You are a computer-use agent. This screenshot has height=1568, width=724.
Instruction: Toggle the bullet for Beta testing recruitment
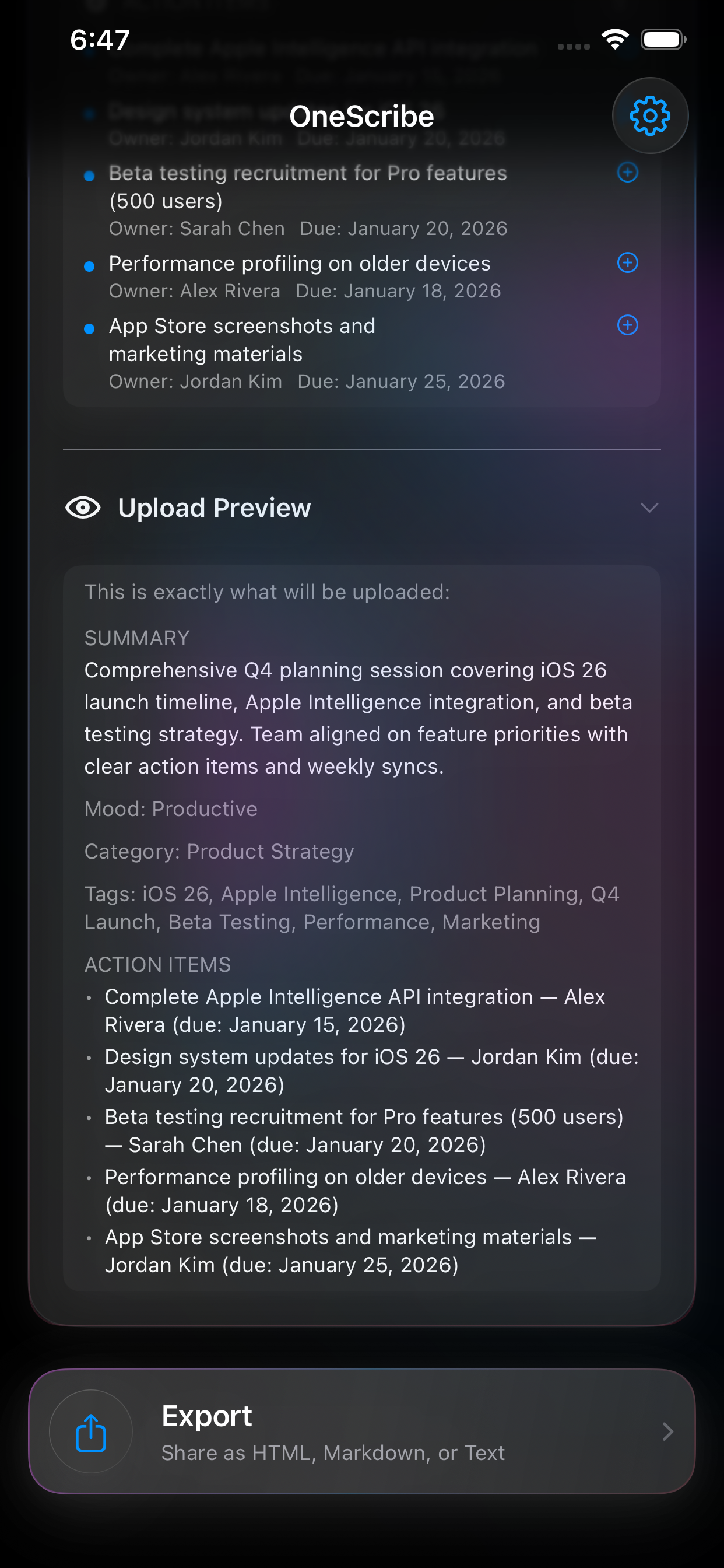pos(90,176)
